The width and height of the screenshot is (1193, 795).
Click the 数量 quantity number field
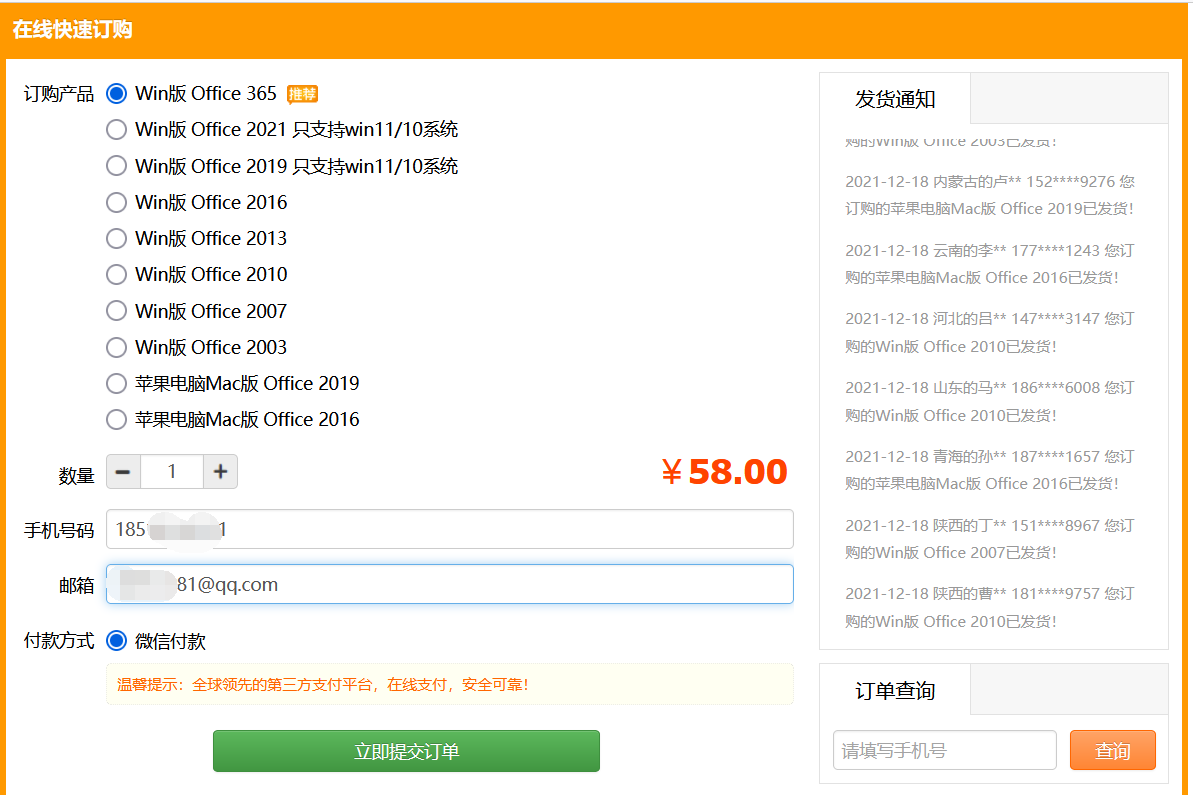[x=172, y=472]
